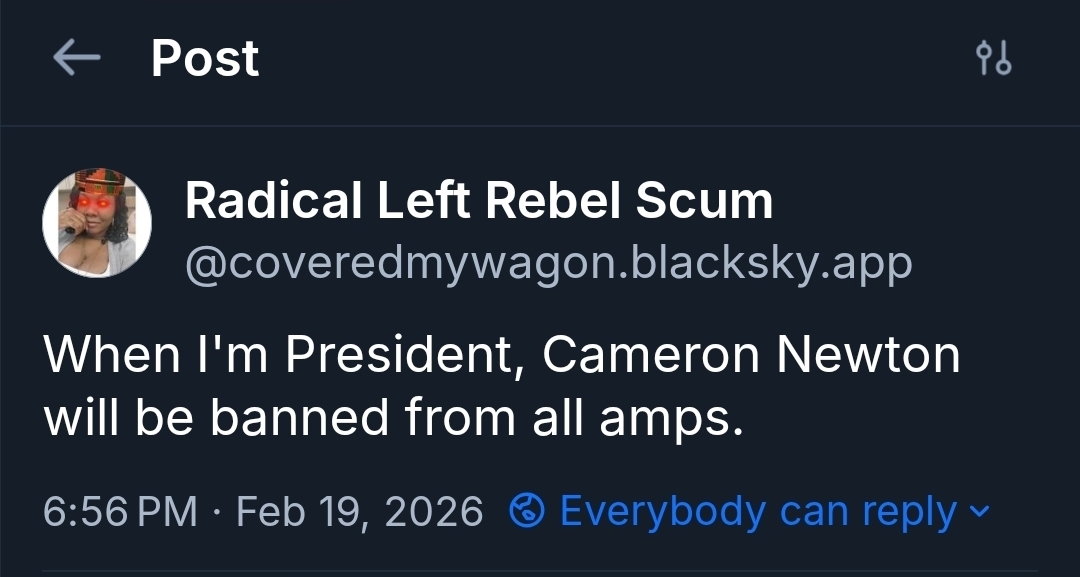Viewport: 1080px width, 577px height.
Task: Click the globe icon beside reply setting
Action: coord(526,512)
